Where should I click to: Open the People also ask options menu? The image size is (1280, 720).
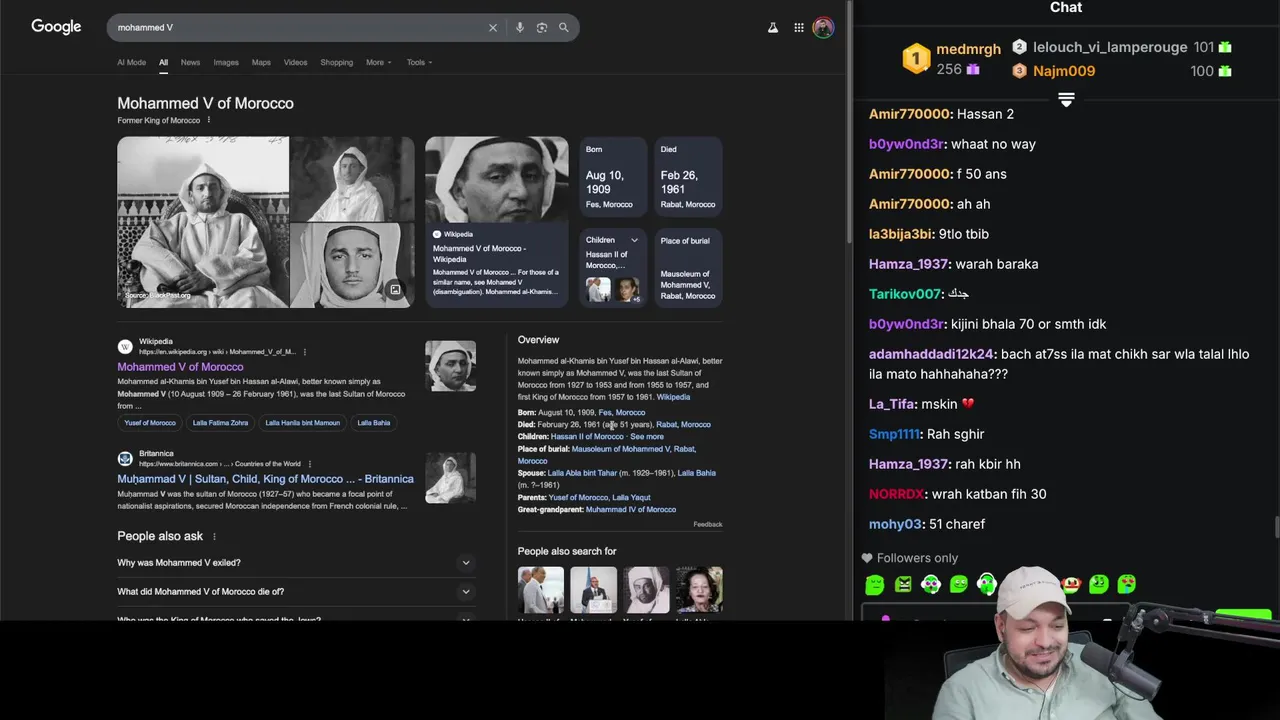tap(213, 537)
